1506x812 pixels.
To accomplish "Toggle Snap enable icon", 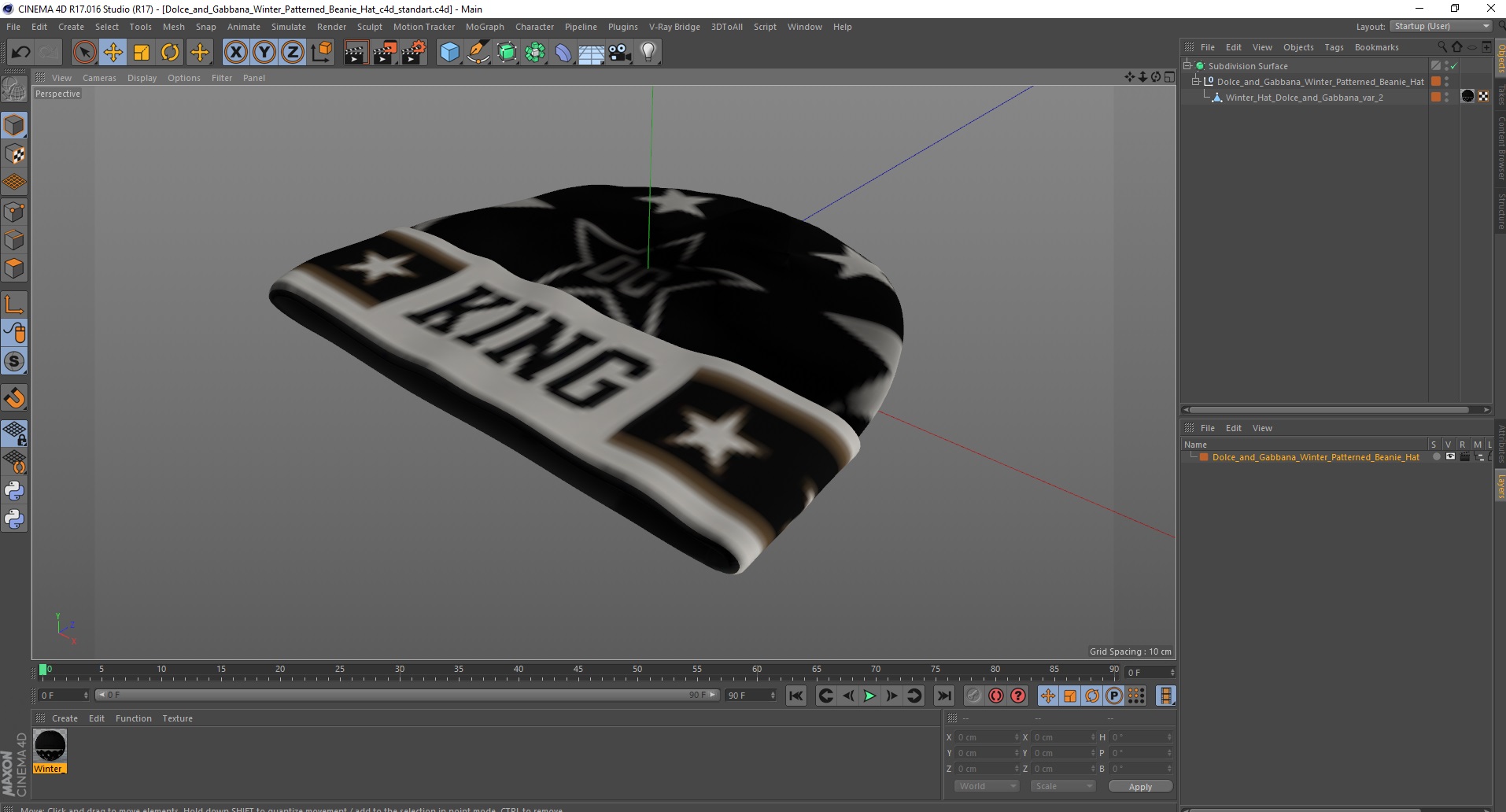I will (14, 361).
